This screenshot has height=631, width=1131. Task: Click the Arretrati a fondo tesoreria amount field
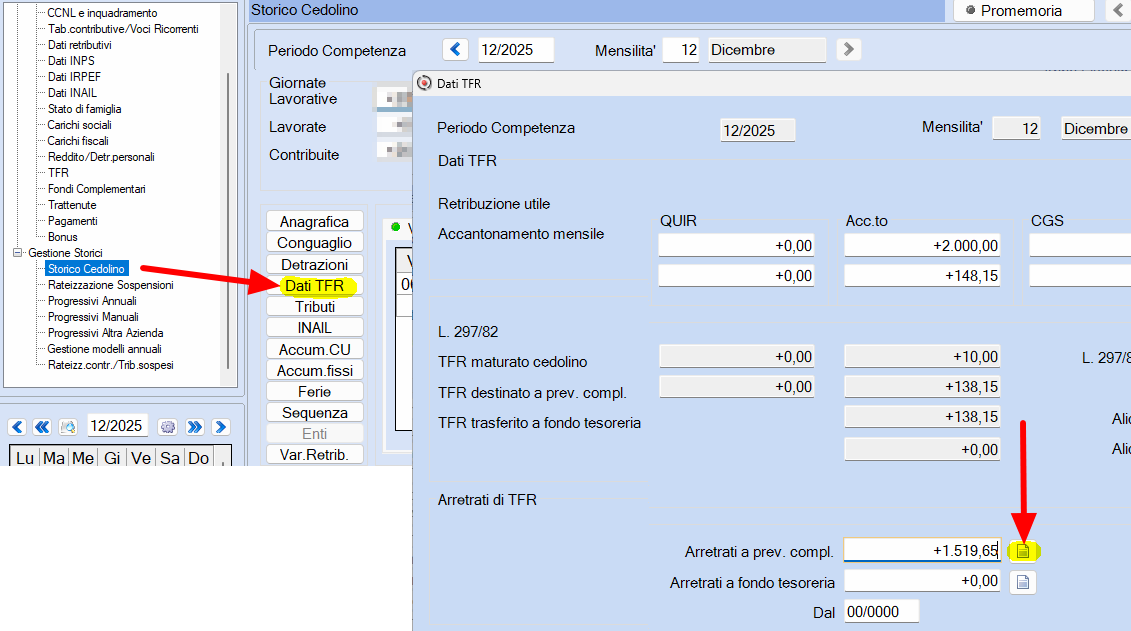[923, 581]
